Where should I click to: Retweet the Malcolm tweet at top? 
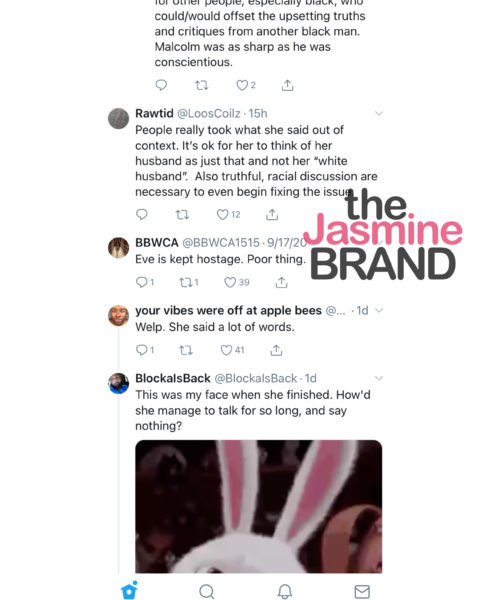[201, 85]
